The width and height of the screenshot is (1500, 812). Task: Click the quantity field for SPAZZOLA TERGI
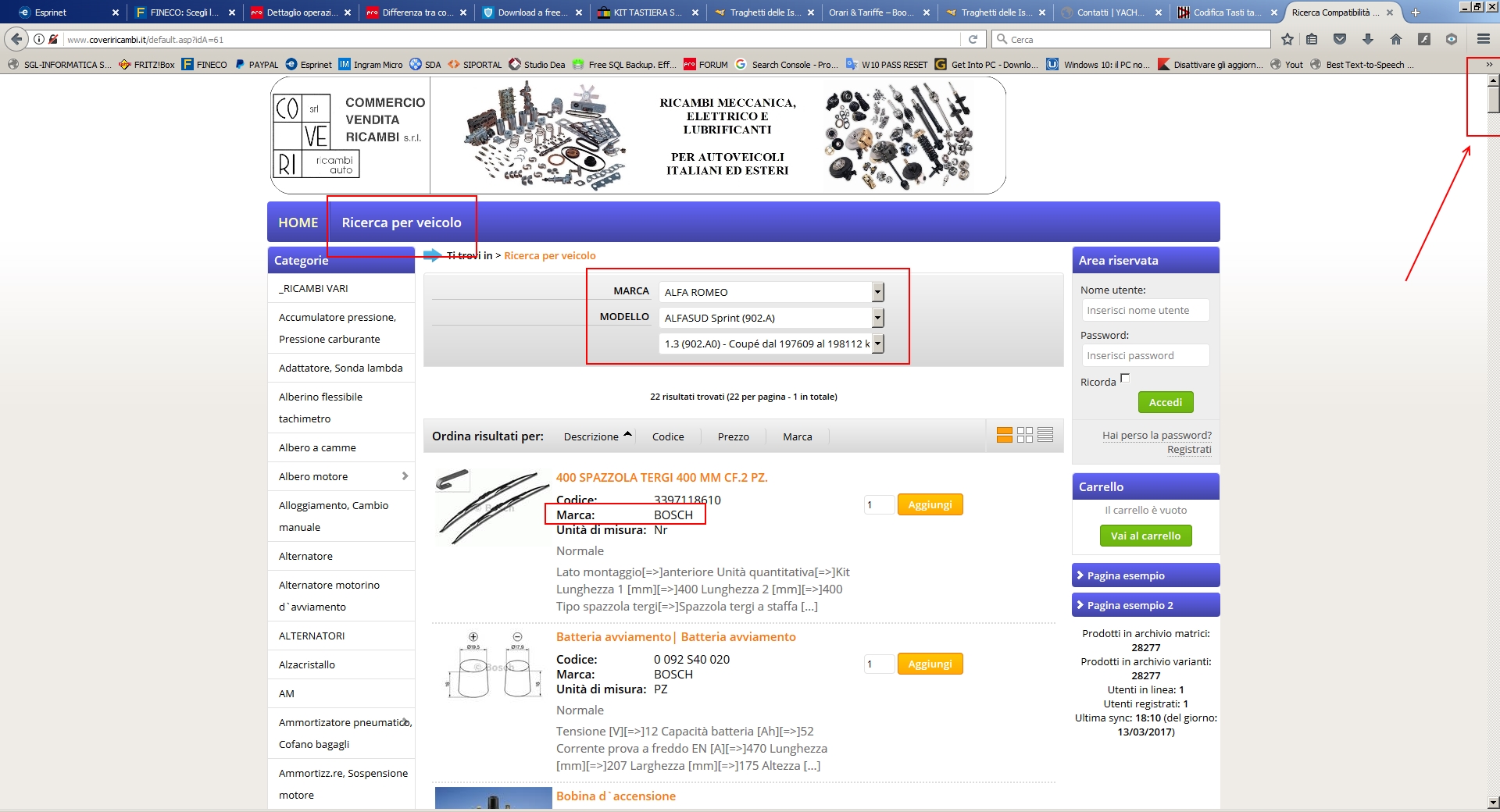point(878,505)
